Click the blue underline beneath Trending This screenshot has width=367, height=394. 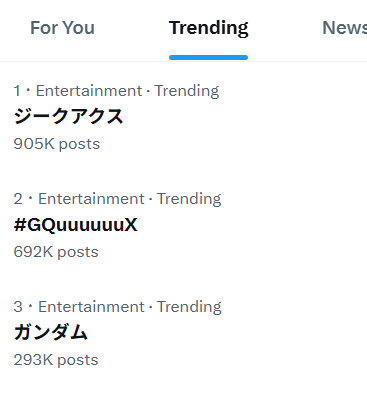pos(208,58)
